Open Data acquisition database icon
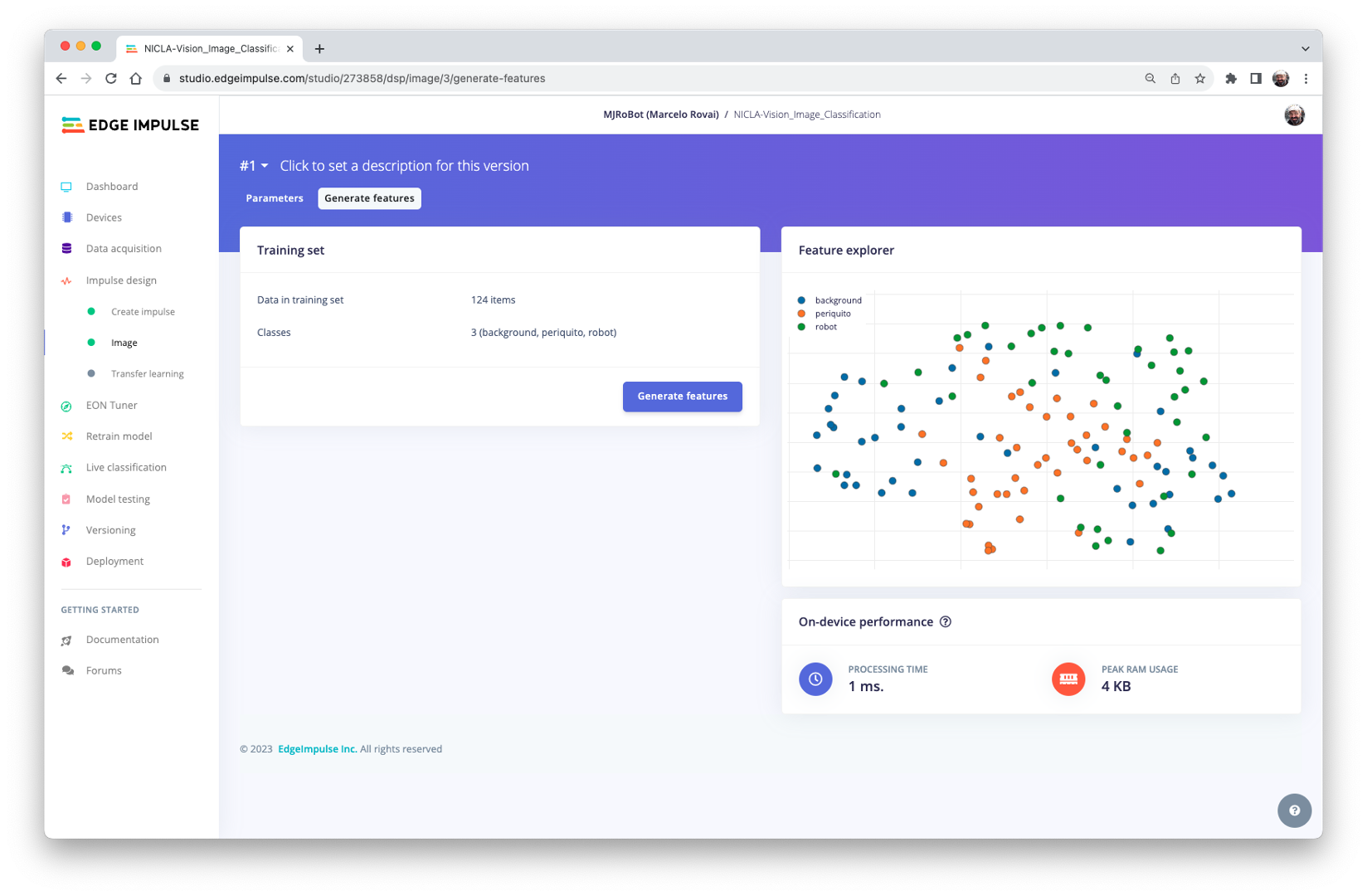Viewport: 1367px width, 896px height. click(x=66, y=249)
